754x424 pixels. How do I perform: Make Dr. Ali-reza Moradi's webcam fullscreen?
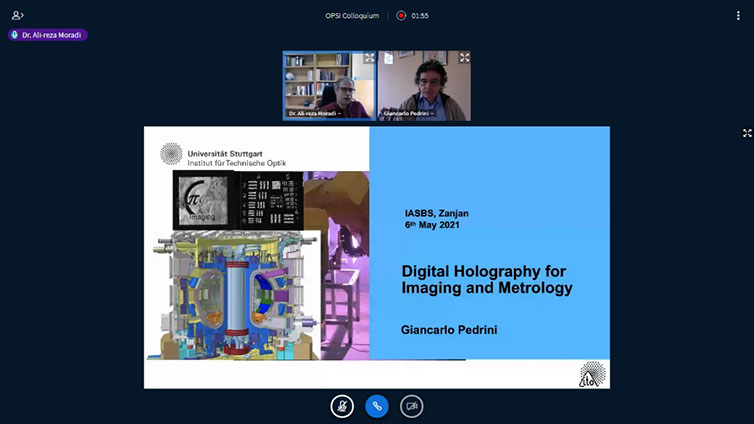[x=368, y=59]
